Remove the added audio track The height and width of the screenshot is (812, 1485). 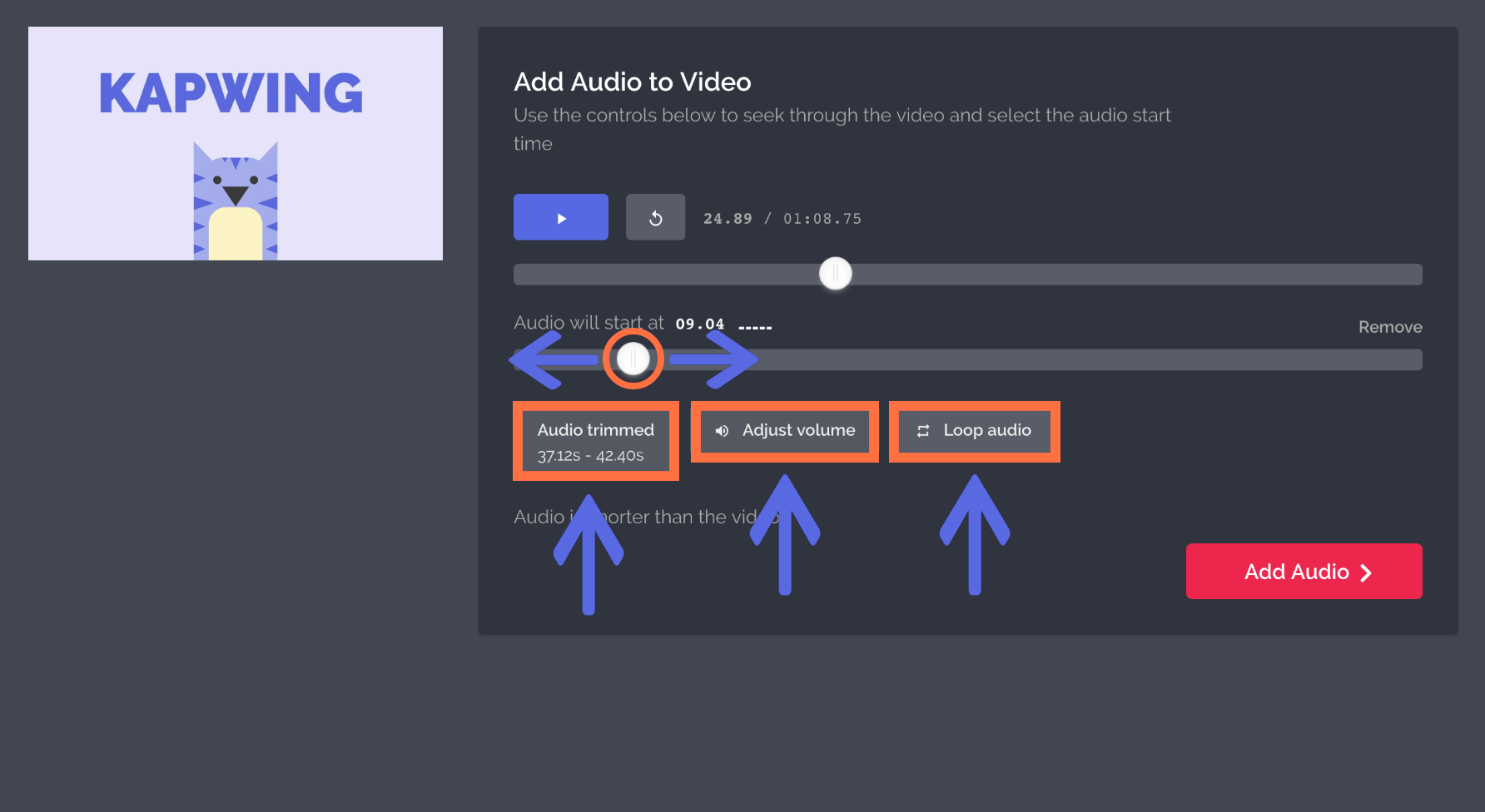tap(1389, 327)
